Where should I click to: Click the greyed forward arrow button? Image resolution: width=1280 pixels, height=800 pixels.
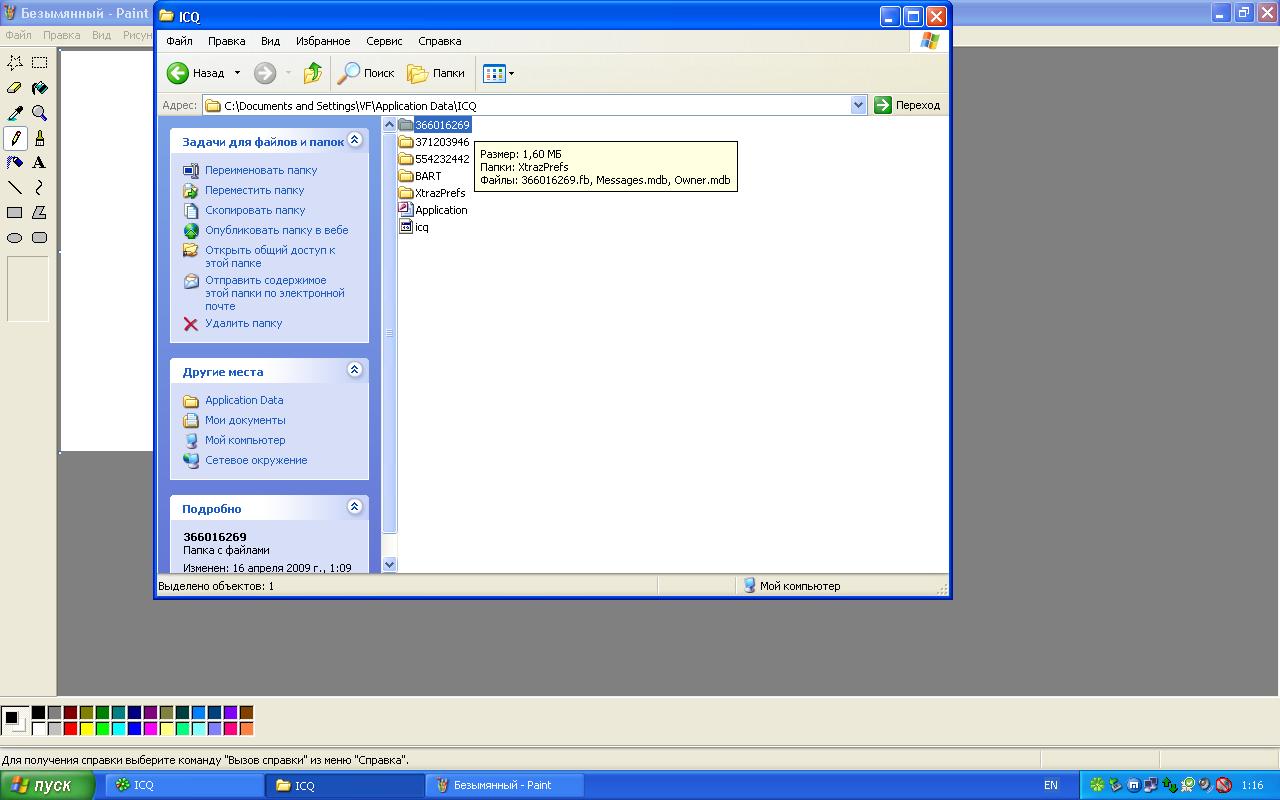click(x=265, y=73)
